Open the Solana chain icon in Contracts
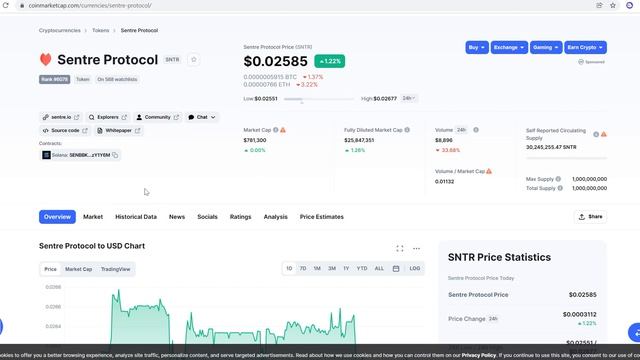The height and width of the screenshot is (360, 640). pyautogui.click(x=46, y=155)
